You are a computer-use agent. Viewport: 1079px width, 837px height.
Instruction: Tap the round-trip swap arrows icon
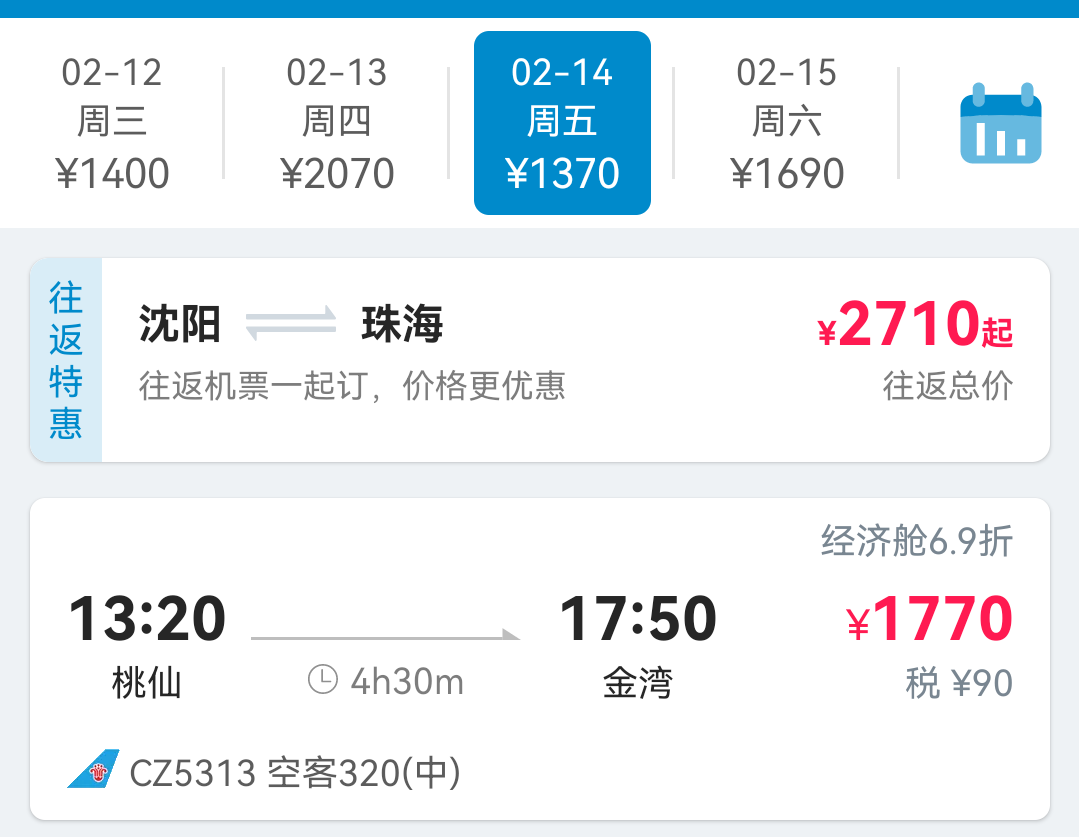click(291, 323)
